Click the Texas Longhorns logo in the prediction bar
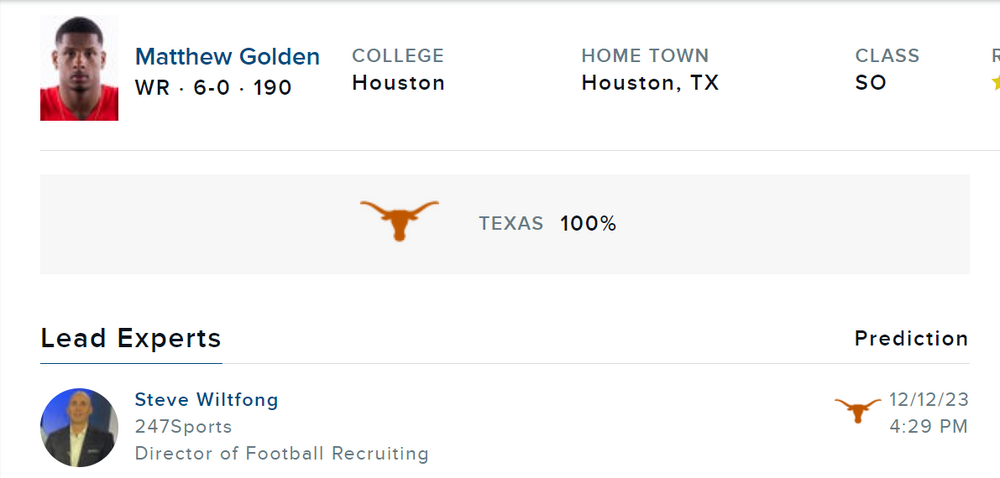Screen dimensions: 1000x478 click(x=399, y=219)
